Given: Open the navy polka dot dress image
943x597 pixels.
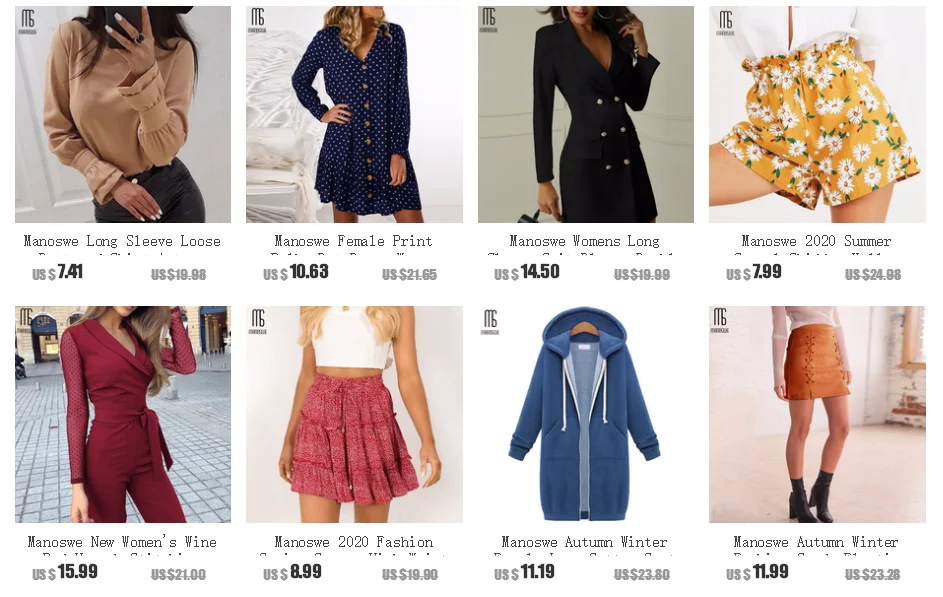Looking at the screenshot, I should coord(354,114).
